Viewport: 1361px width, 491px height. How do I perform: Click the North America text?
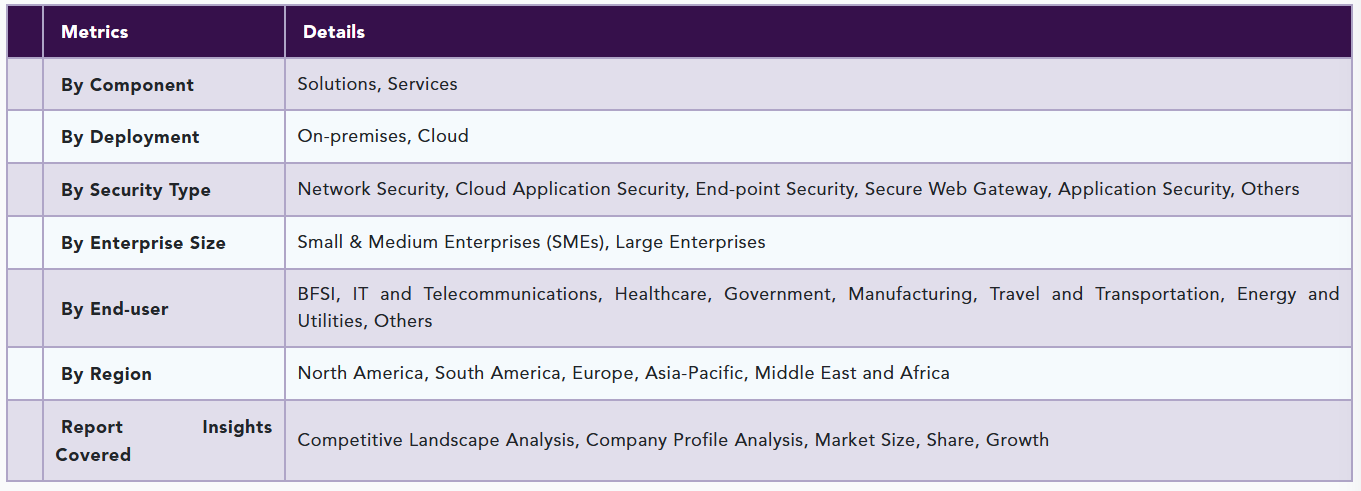360,373
